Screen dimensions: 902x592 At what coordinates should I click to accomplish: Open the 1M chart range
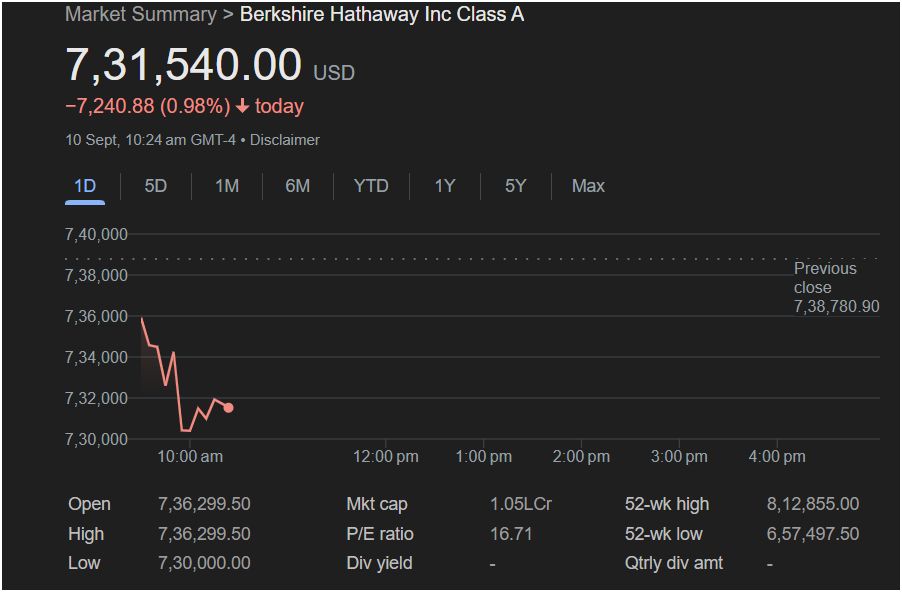point(227,186)
